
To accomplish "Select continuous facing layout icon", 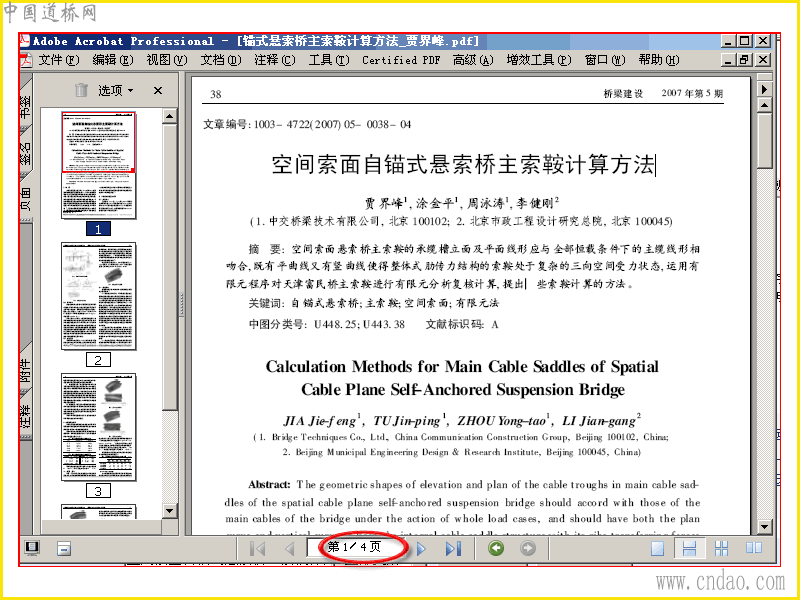I will coord(721,548).
